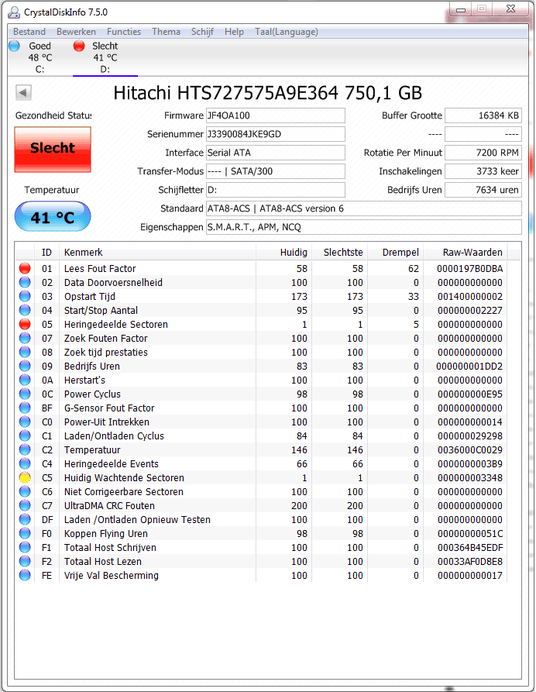Click the Gezondheid Status label

tap(53, 116)
